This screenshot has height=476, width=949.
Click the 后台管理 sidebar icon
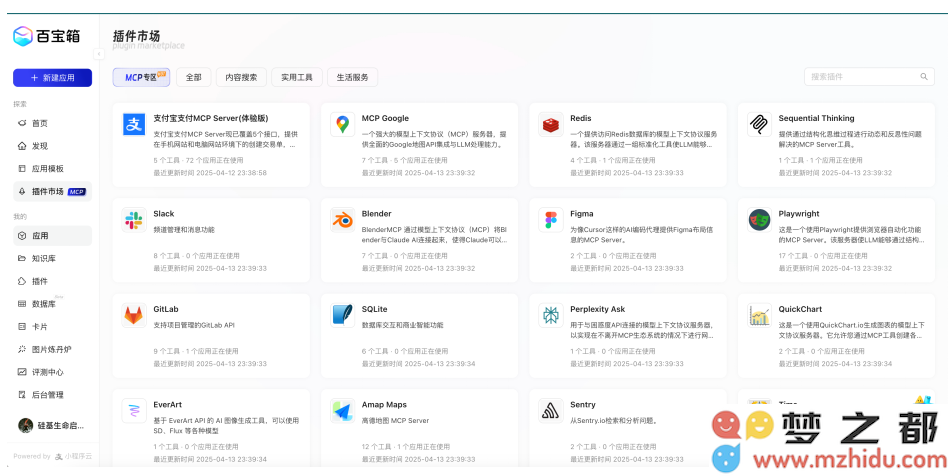(x=22, y=395)
